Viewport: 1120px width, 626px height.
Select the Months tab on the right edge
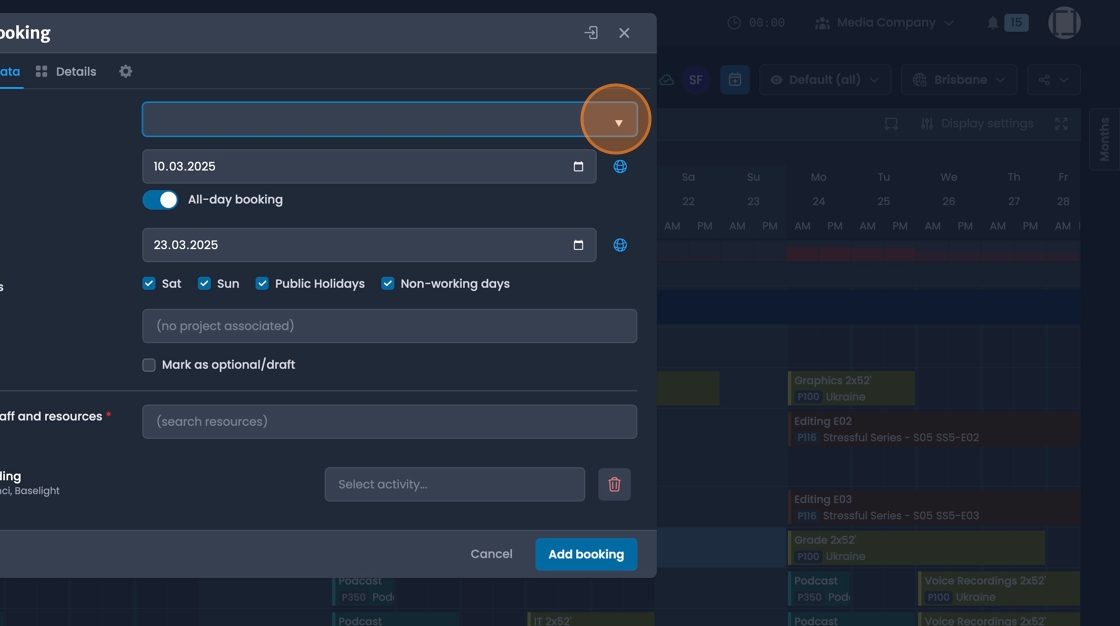tap(1103, 138)
